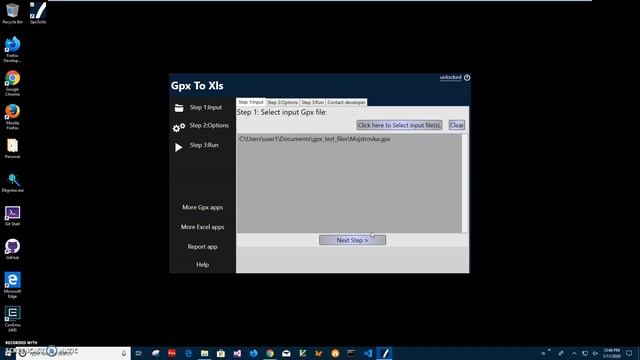Click the Step 1:Input folder icon in sidebar
This screenshot has height=360, width=640.
tap(179, 108)
